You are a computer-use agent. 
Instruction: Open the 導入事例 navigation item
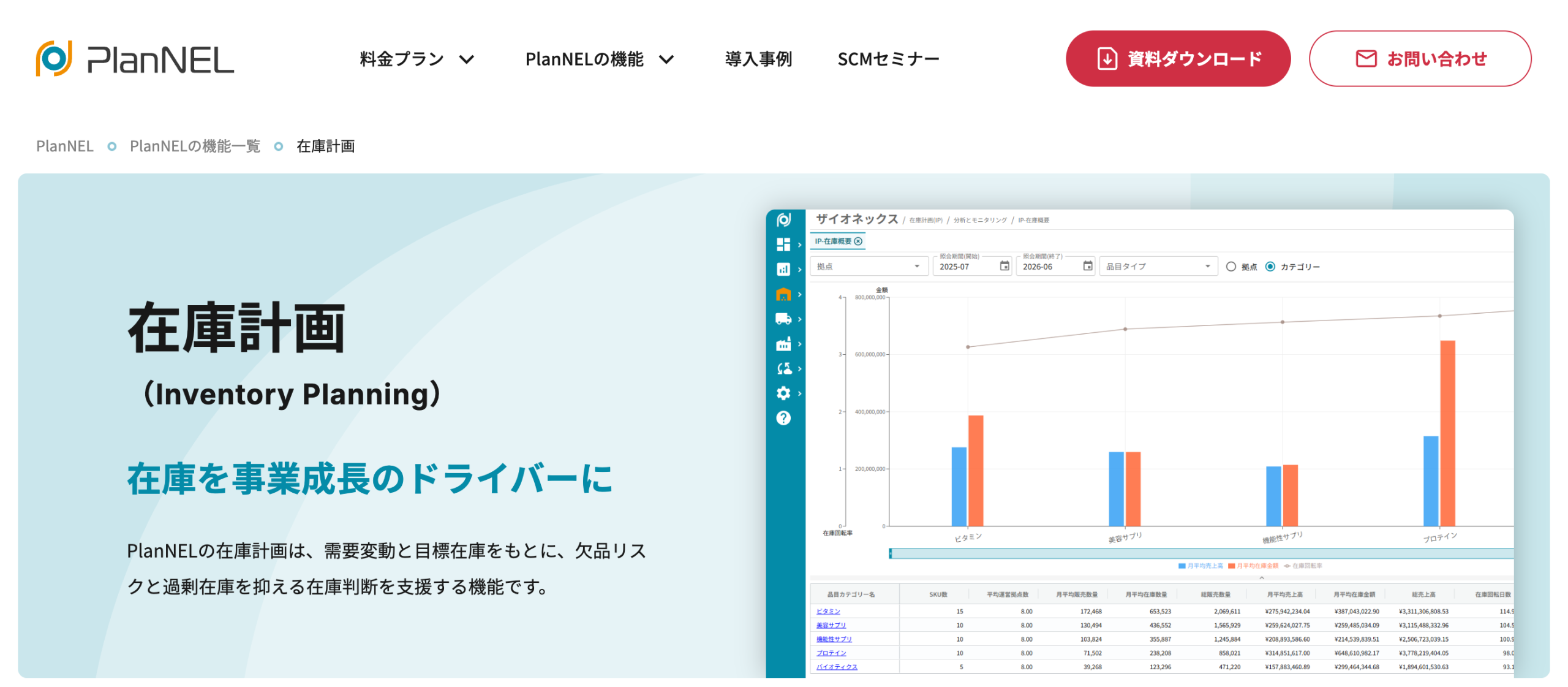click(x=758, y=59)
